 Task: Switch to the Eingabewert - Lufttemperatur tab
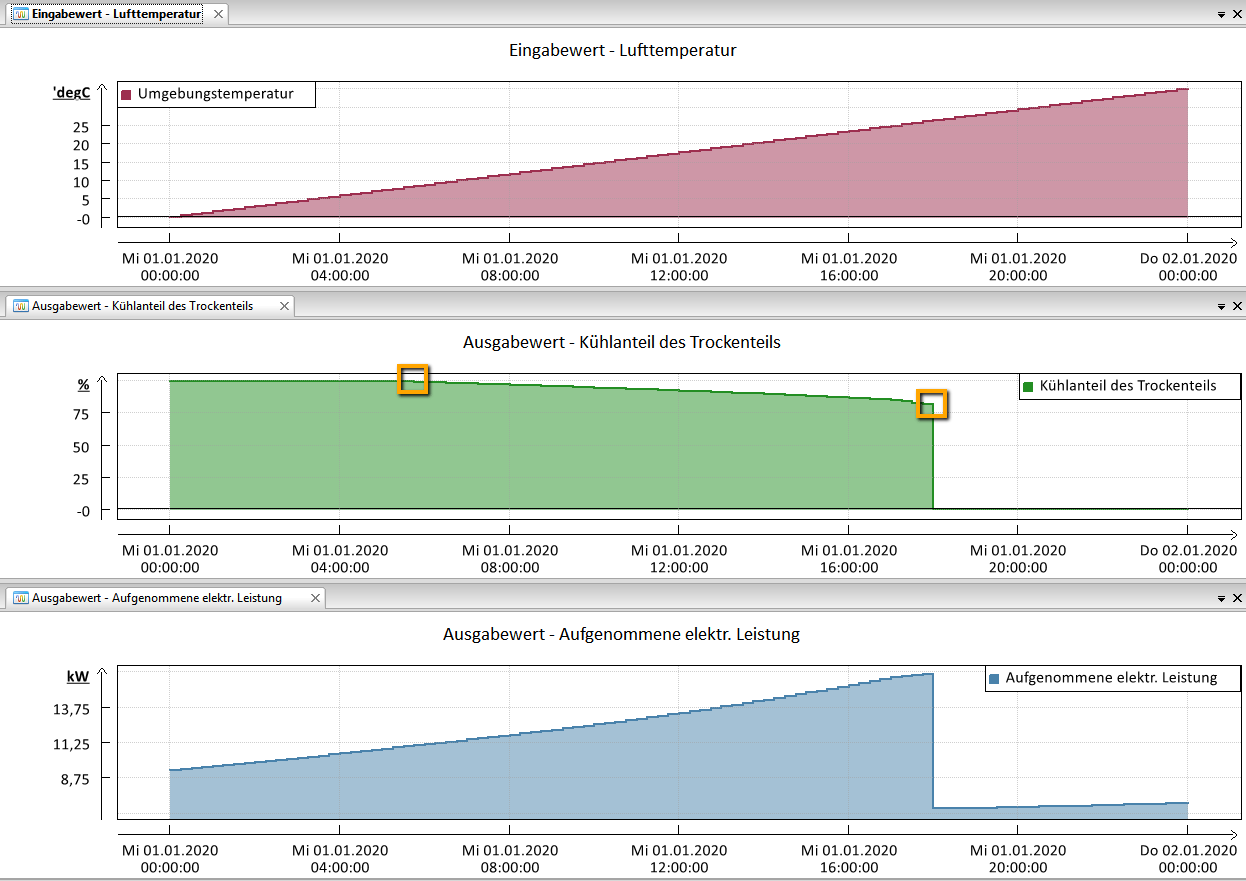pyautogui.click(x=116, y=15)
